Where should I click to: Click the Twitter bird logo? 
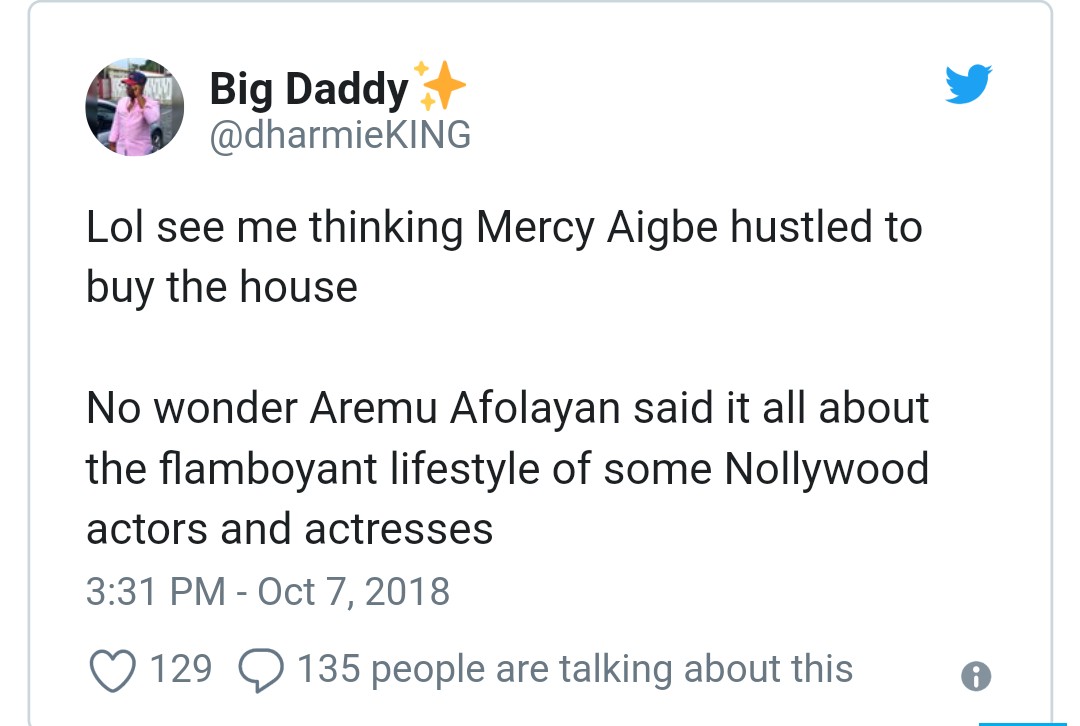click(968, 84)
